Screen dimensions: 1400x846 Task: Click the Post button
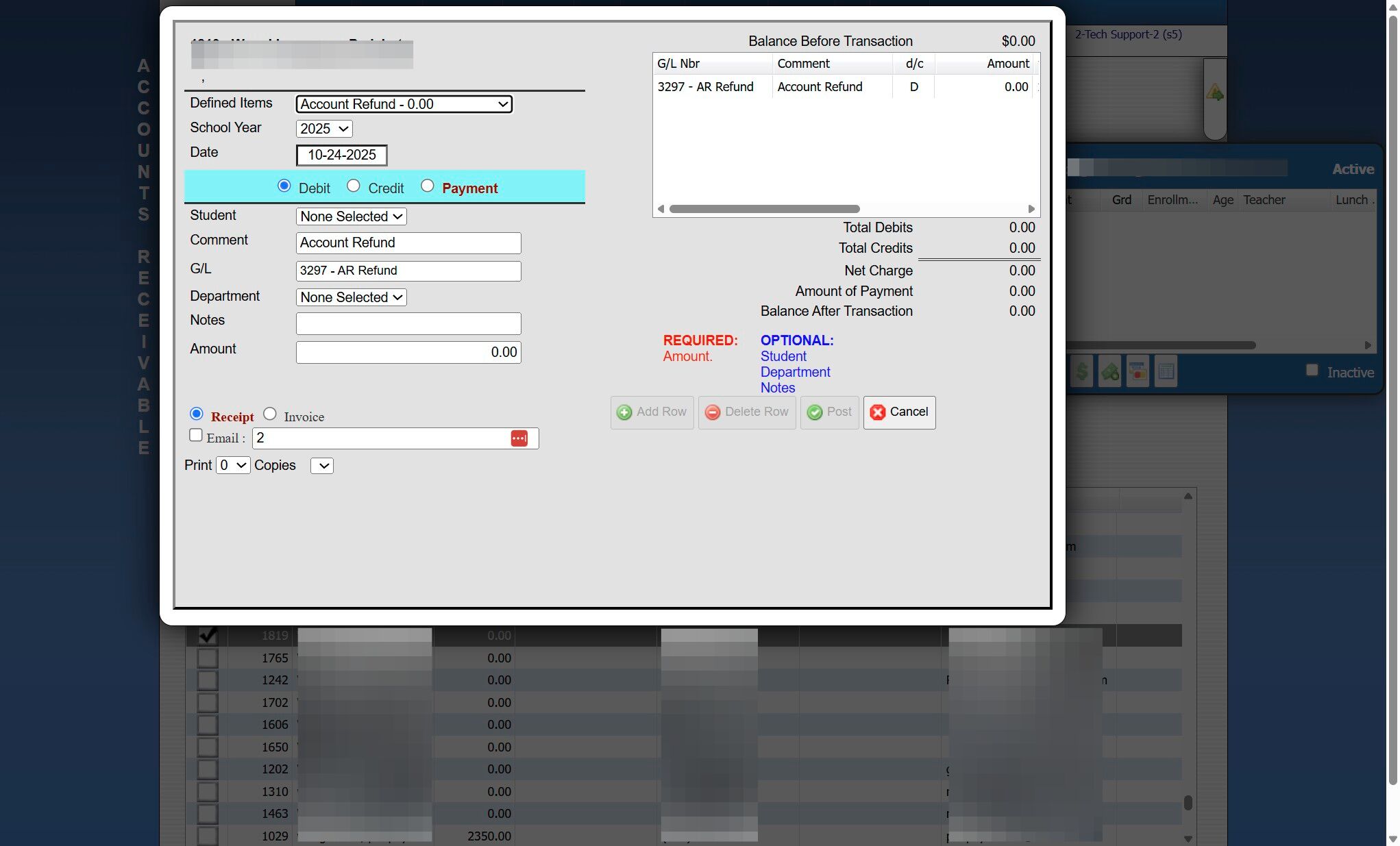click(x=829, y=412)
